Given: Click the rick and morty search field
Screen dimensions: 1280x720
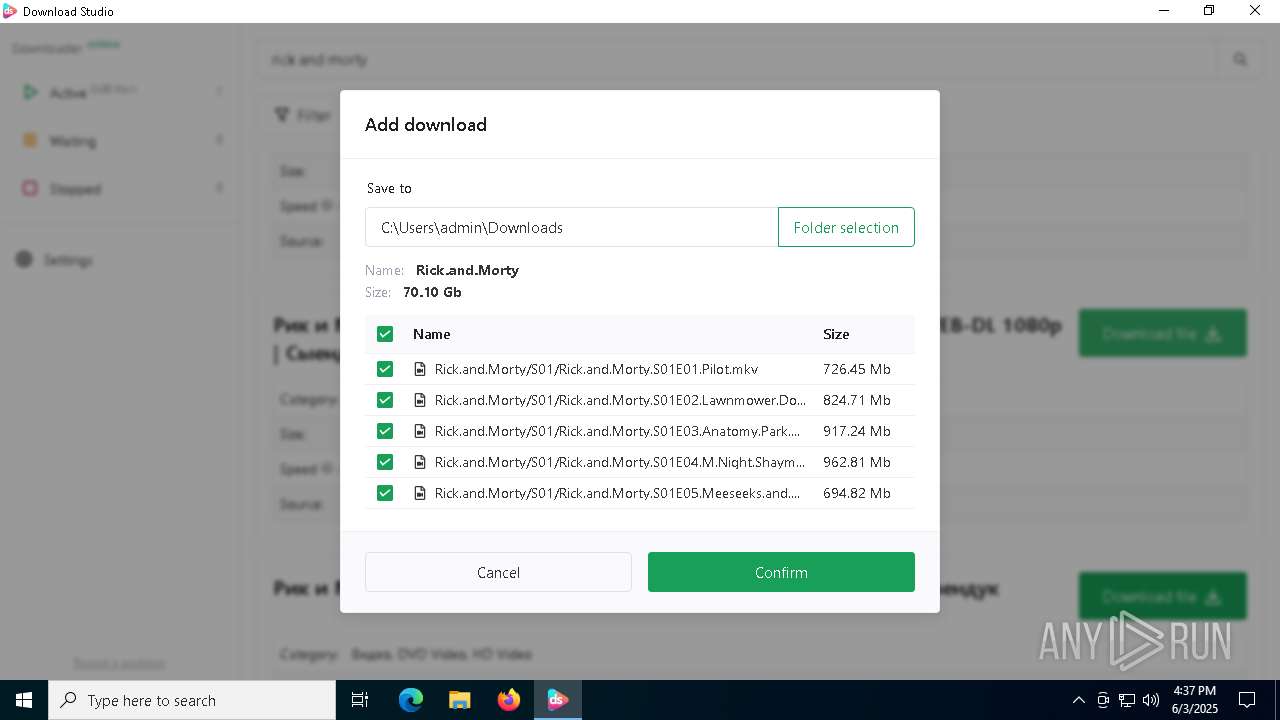Looking at the screenshot, I should pos(735,60).
